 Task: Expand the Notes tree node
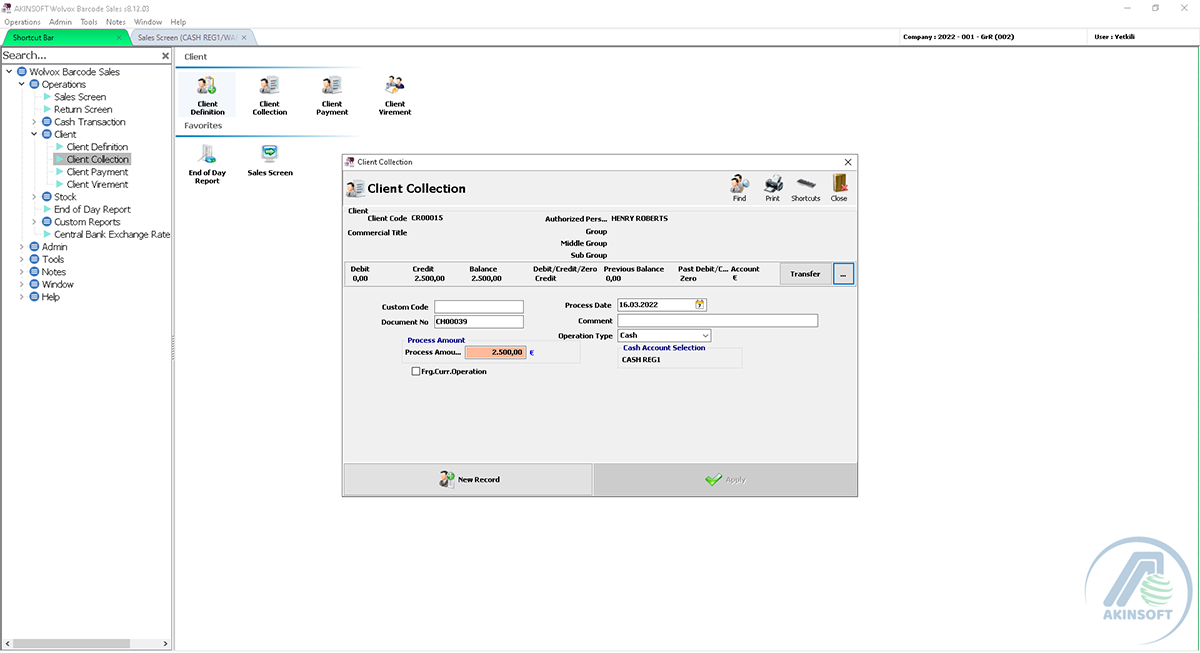tap(22, 272)
